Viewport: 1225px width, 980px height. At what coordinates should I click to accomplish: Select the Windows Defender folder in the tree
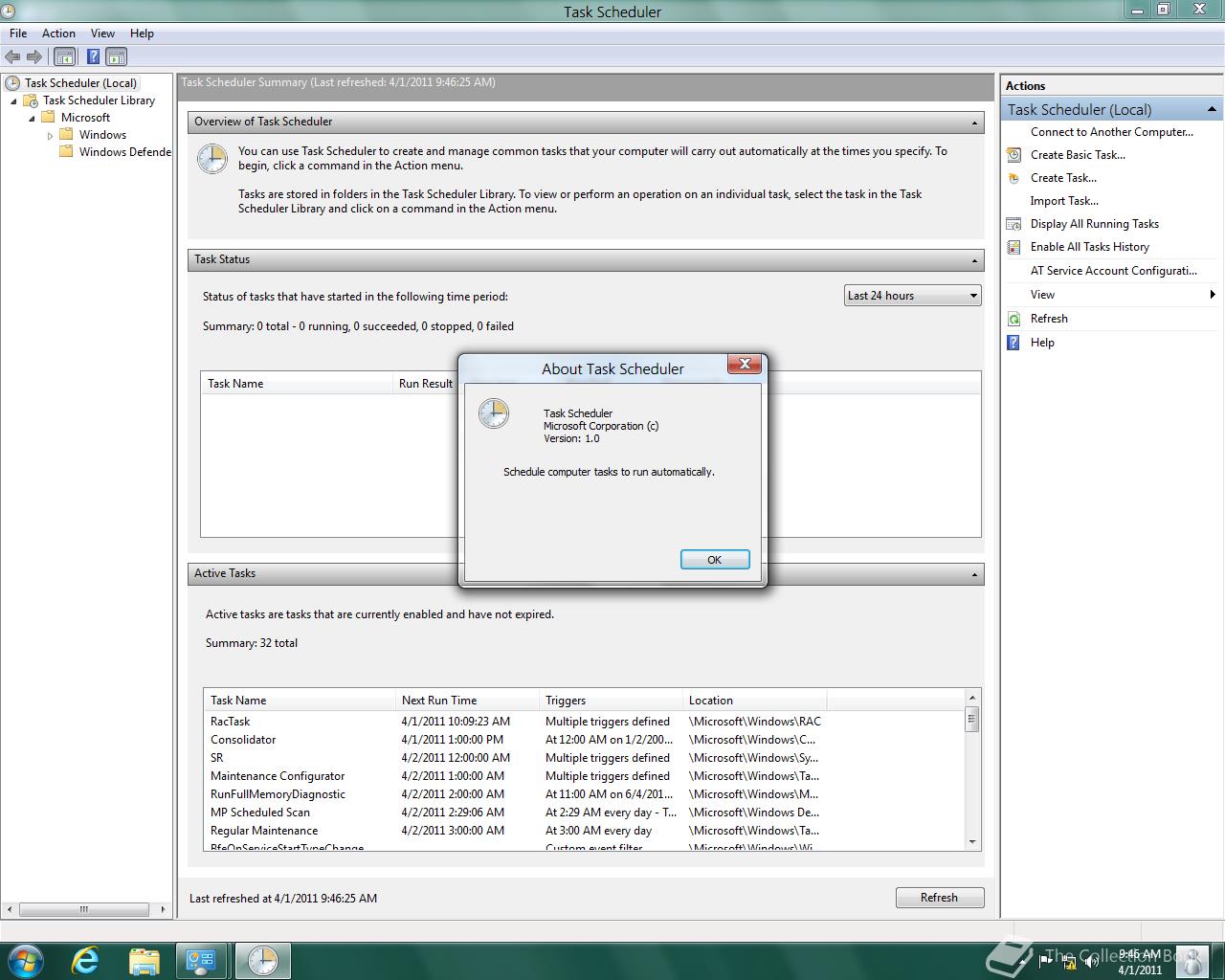(124, 152)
